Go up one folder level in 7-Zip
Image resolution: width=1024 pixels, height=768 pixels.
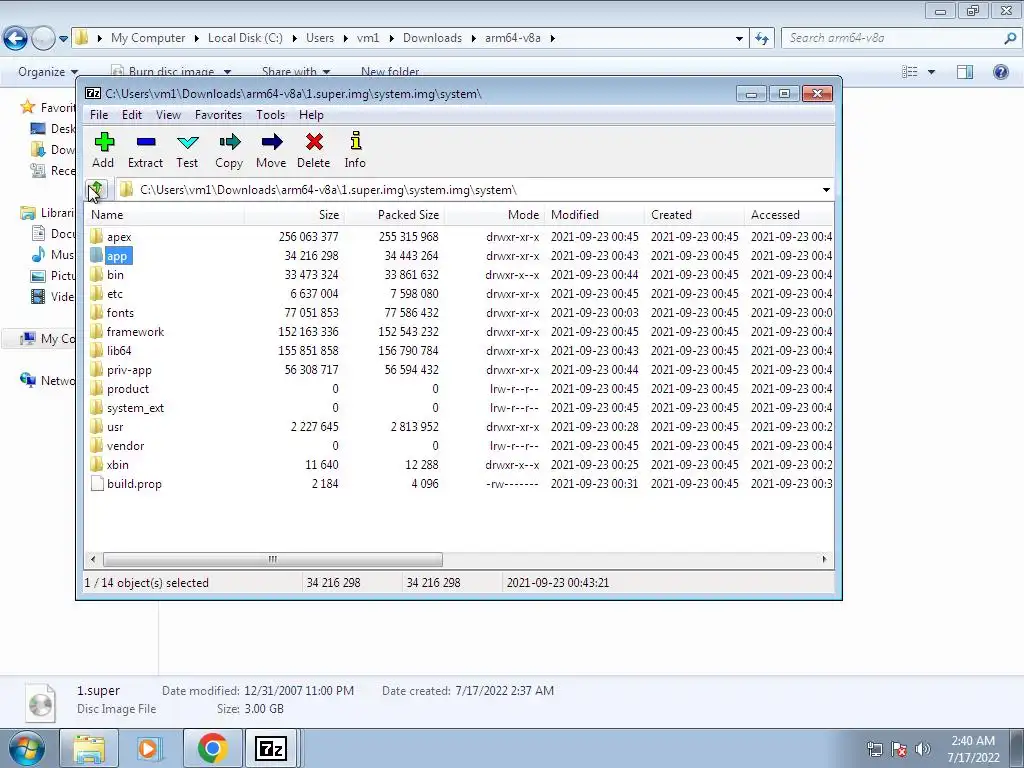tap(97, 190)
